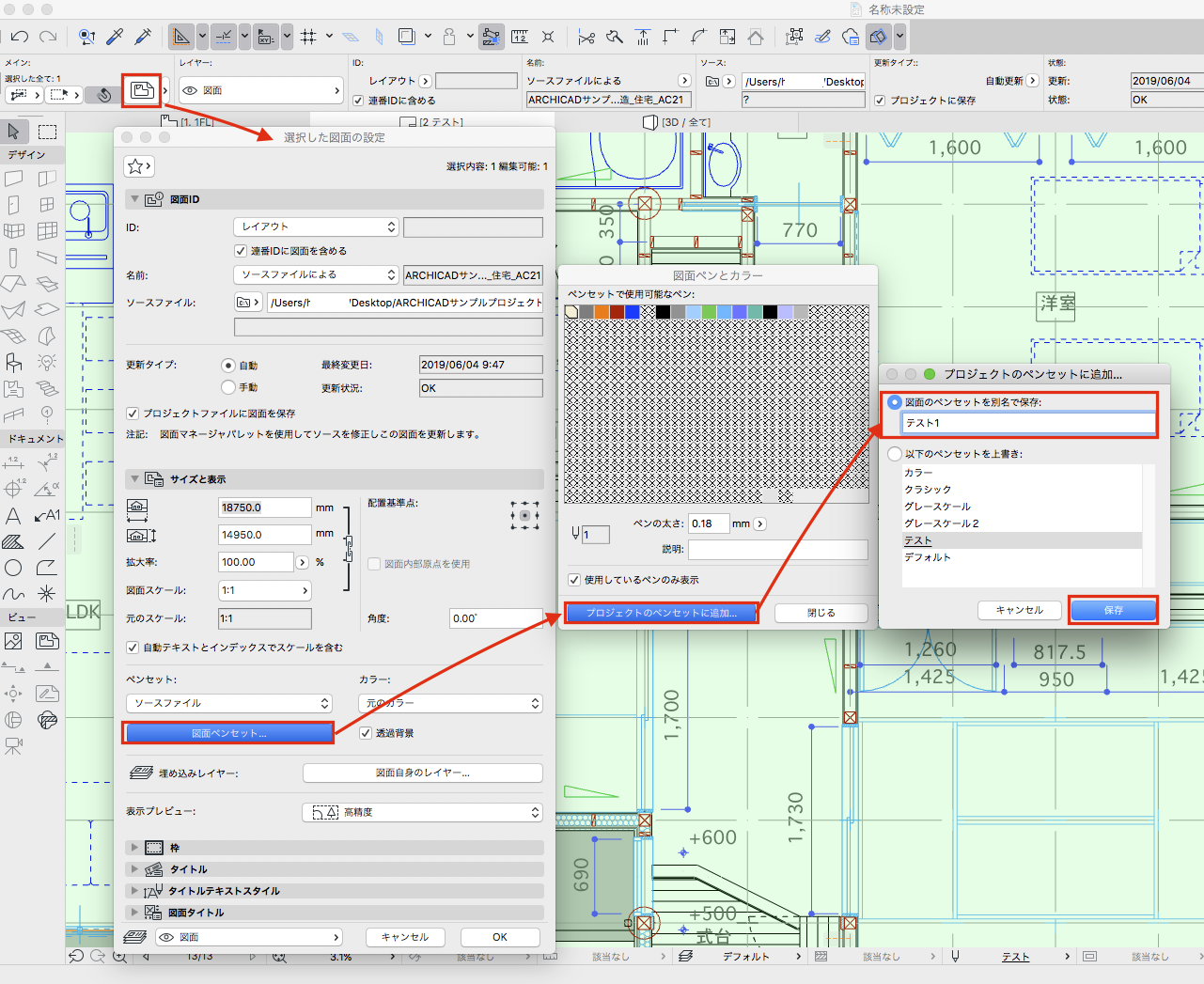Select the Circle/Arc tool in the toolbox
This screenshot has width=1204, height=984.
13,568
